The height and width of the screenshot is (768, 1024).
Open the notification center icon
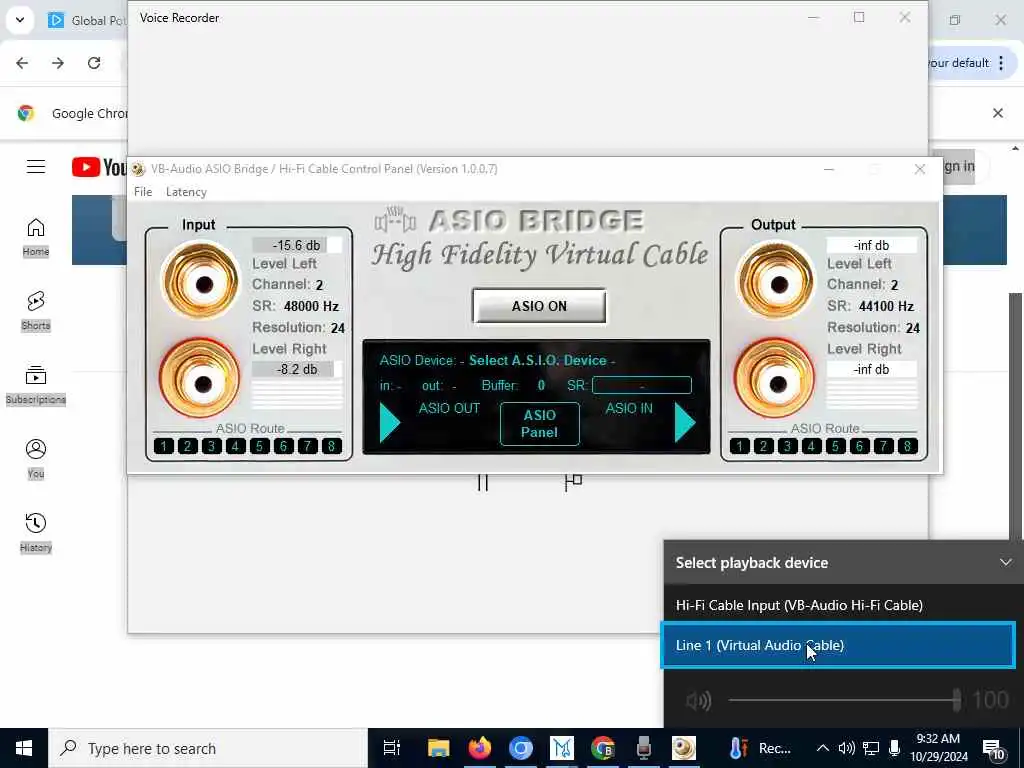[993, 749]
